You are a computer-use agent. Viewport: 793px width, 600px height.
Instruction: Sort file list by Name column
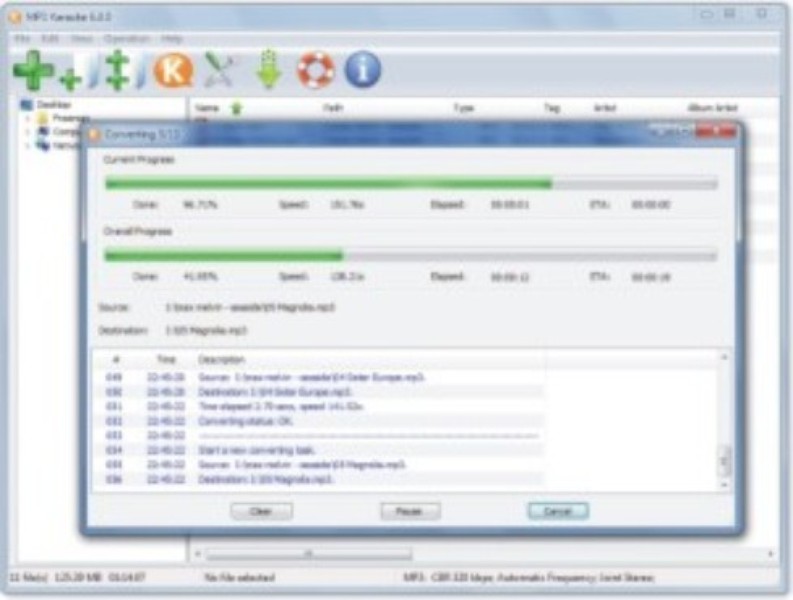[207, 108]
